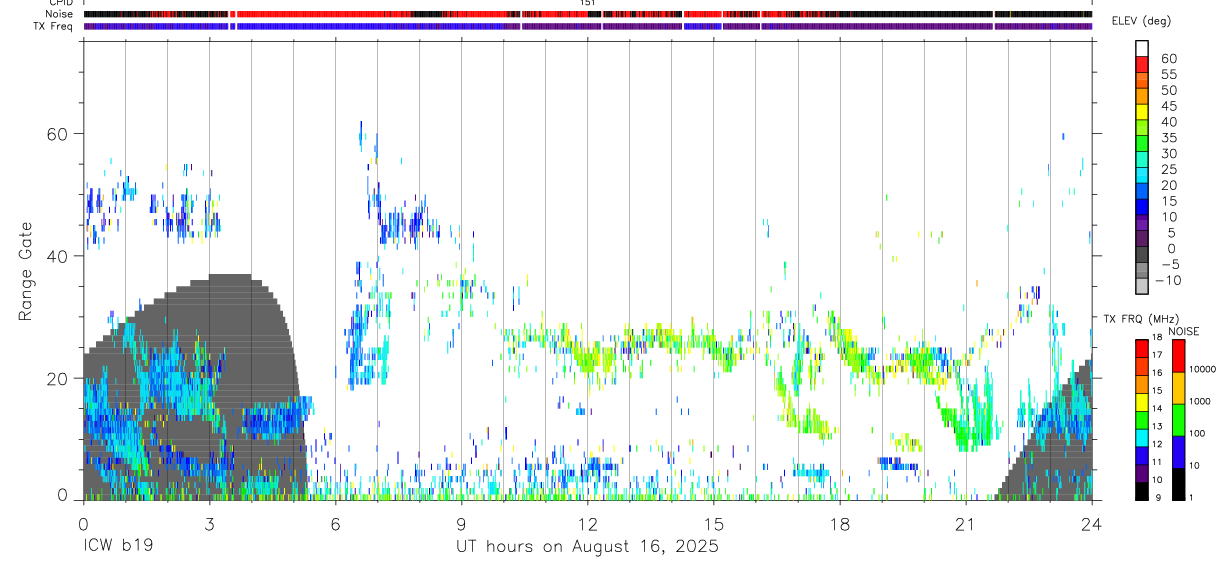The height and width of the screenshot is (567, 1228).
Task: Click the 'ELEV (deg)' color bar title
Action: coord(1142,21)
